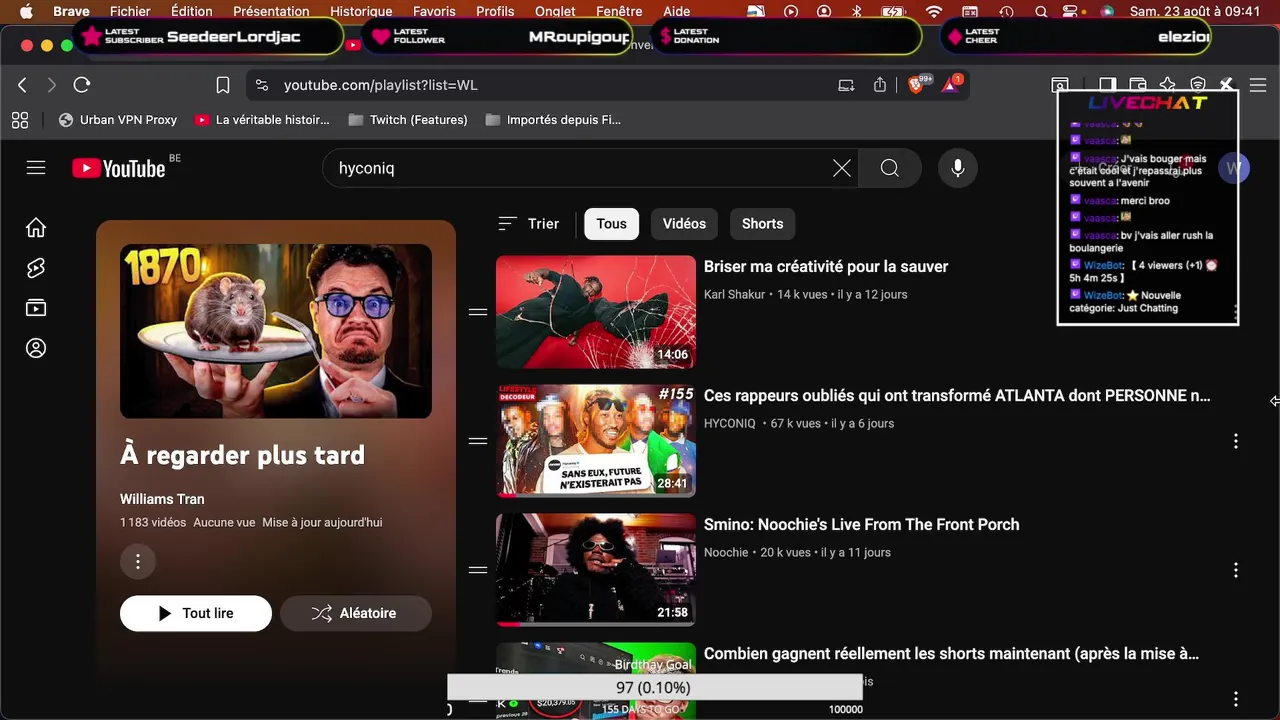Open site settings icon in address bar
This screenshot has width=1280, height=720.
pyautogui.click(x=261, y=85)
